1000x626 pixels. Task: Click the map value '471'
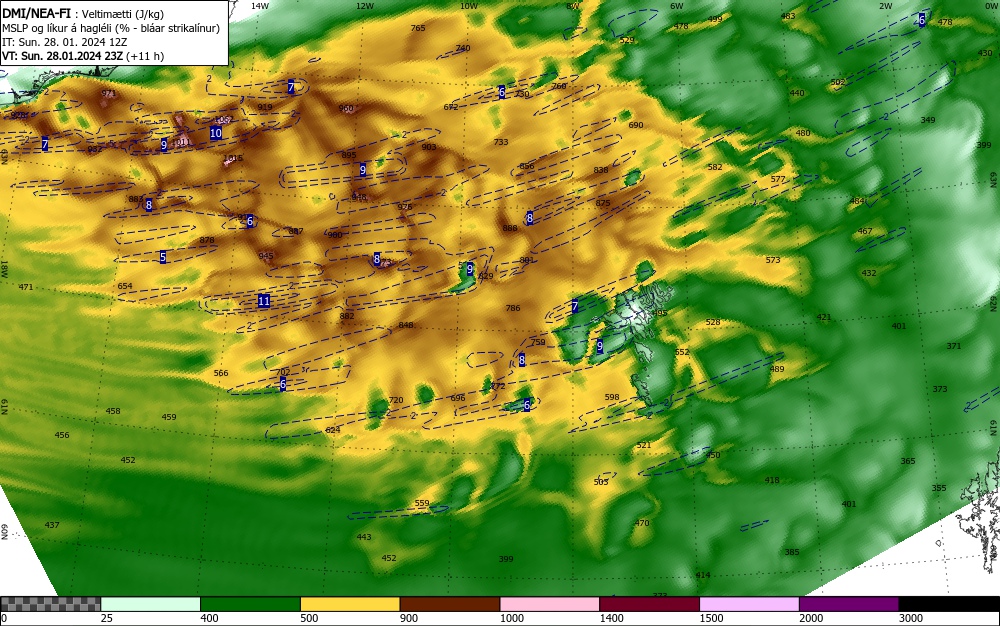26,288
